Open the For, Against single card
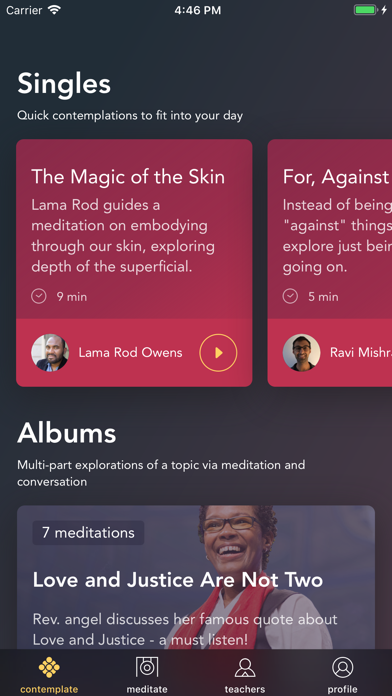The width and height of the screenshot is (392, 696). click(330, 263)
